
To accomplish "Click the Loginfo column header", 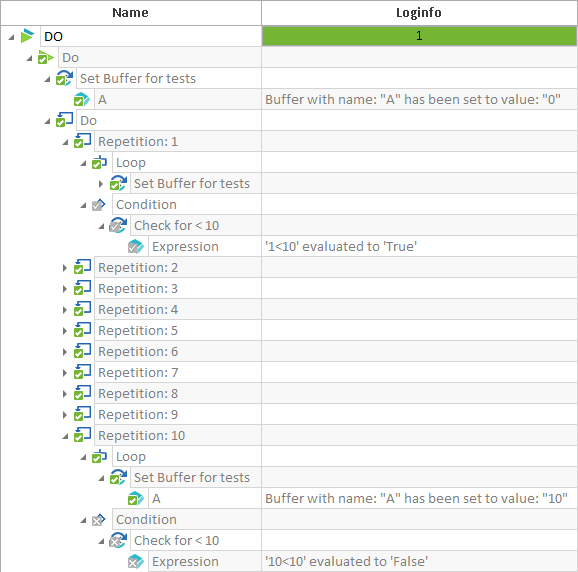I will 419,13.
